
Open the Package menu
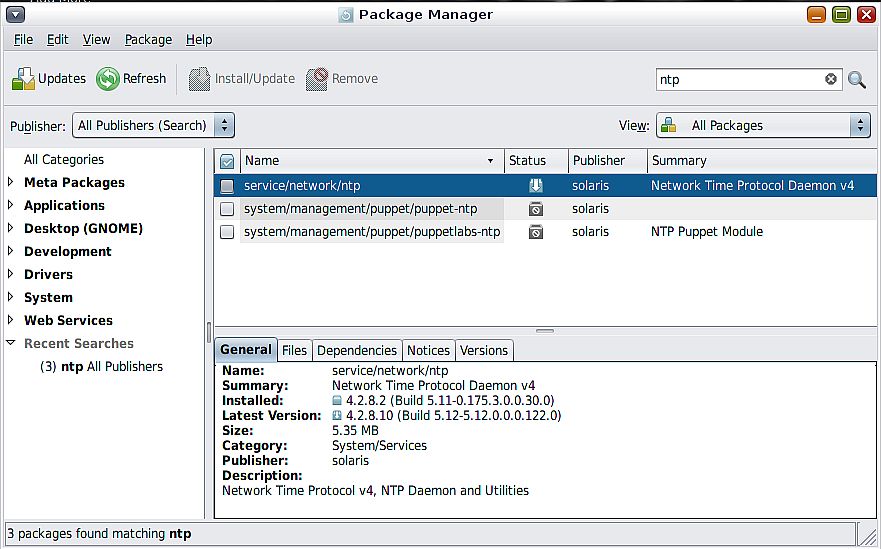coord(148,40)
